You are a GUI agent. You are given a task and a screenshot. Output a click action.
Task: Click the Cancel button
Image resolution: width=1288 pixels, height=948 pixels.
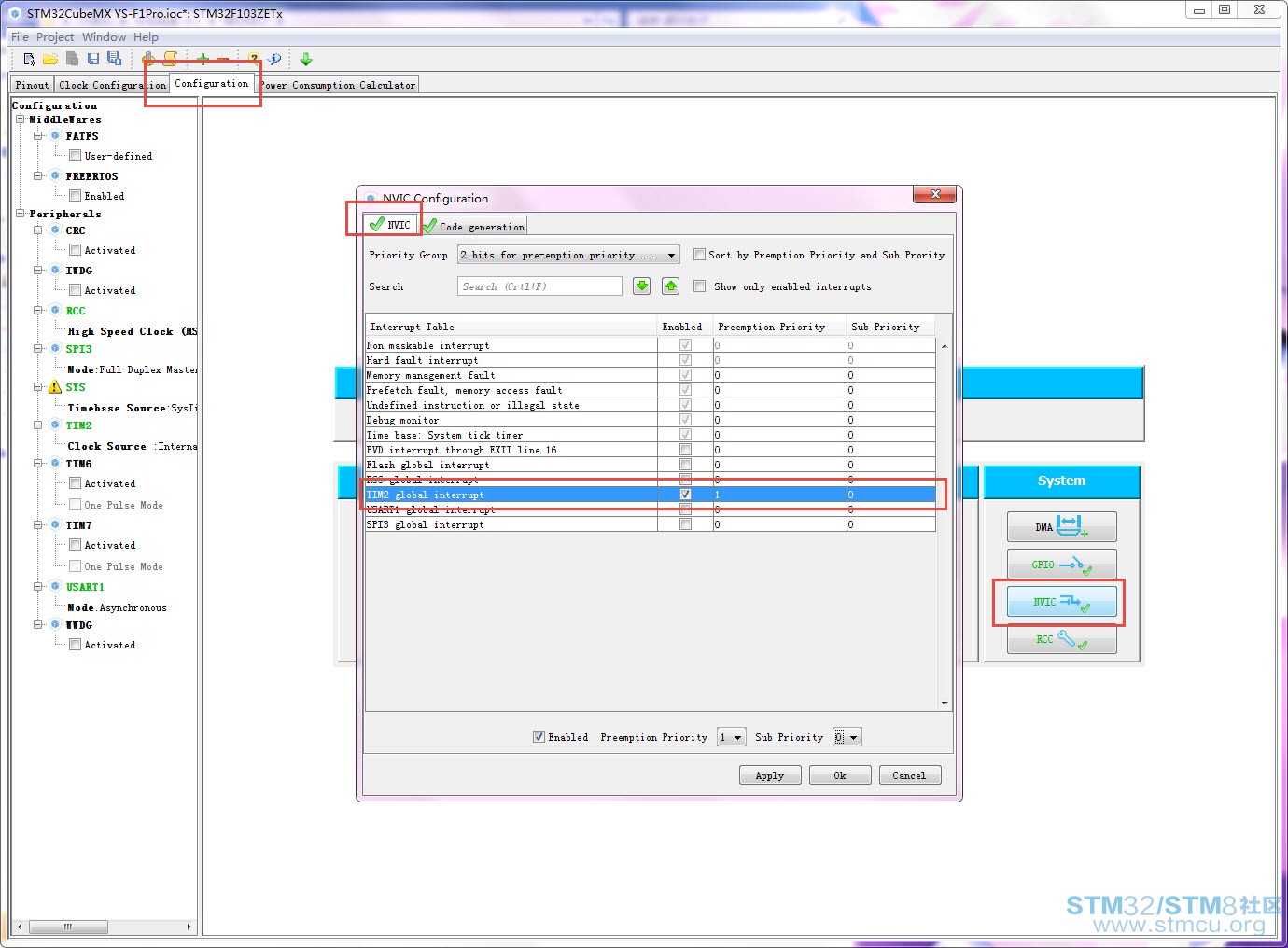point(910,775)
